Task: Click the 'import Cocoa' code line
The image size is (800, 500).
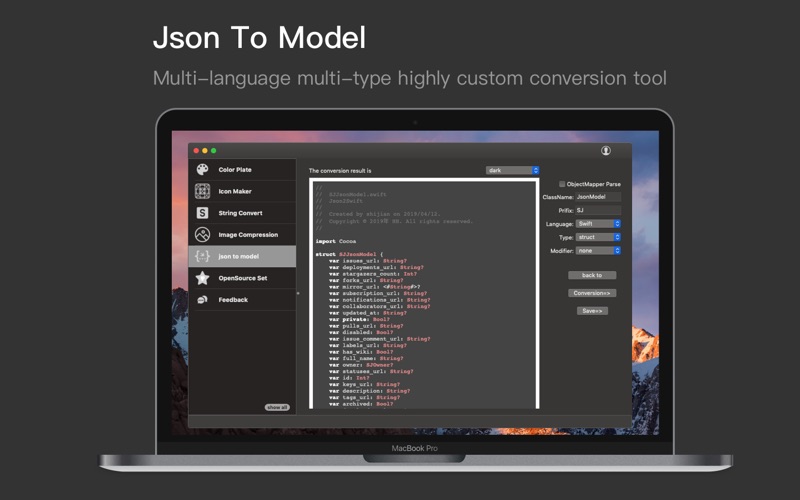Action: pyautogui.click(x=336, y=241)
